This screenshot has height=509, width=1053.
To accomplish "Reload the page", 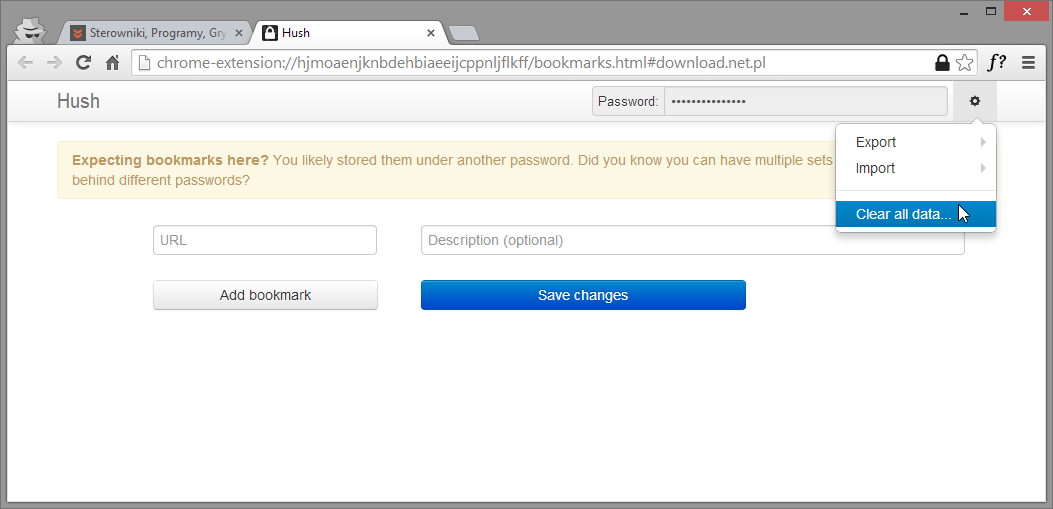I will [83, 63].
